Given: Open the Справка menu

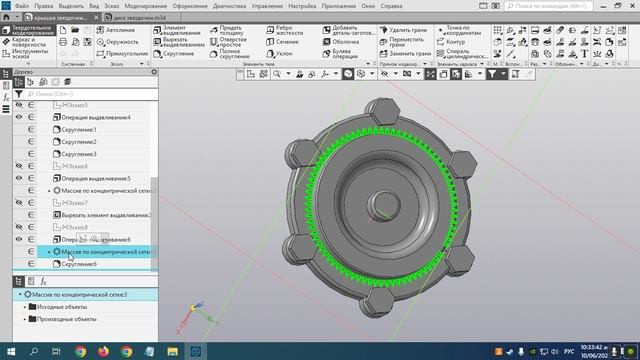Looking at the screenshot, I should tap(391, 6).
